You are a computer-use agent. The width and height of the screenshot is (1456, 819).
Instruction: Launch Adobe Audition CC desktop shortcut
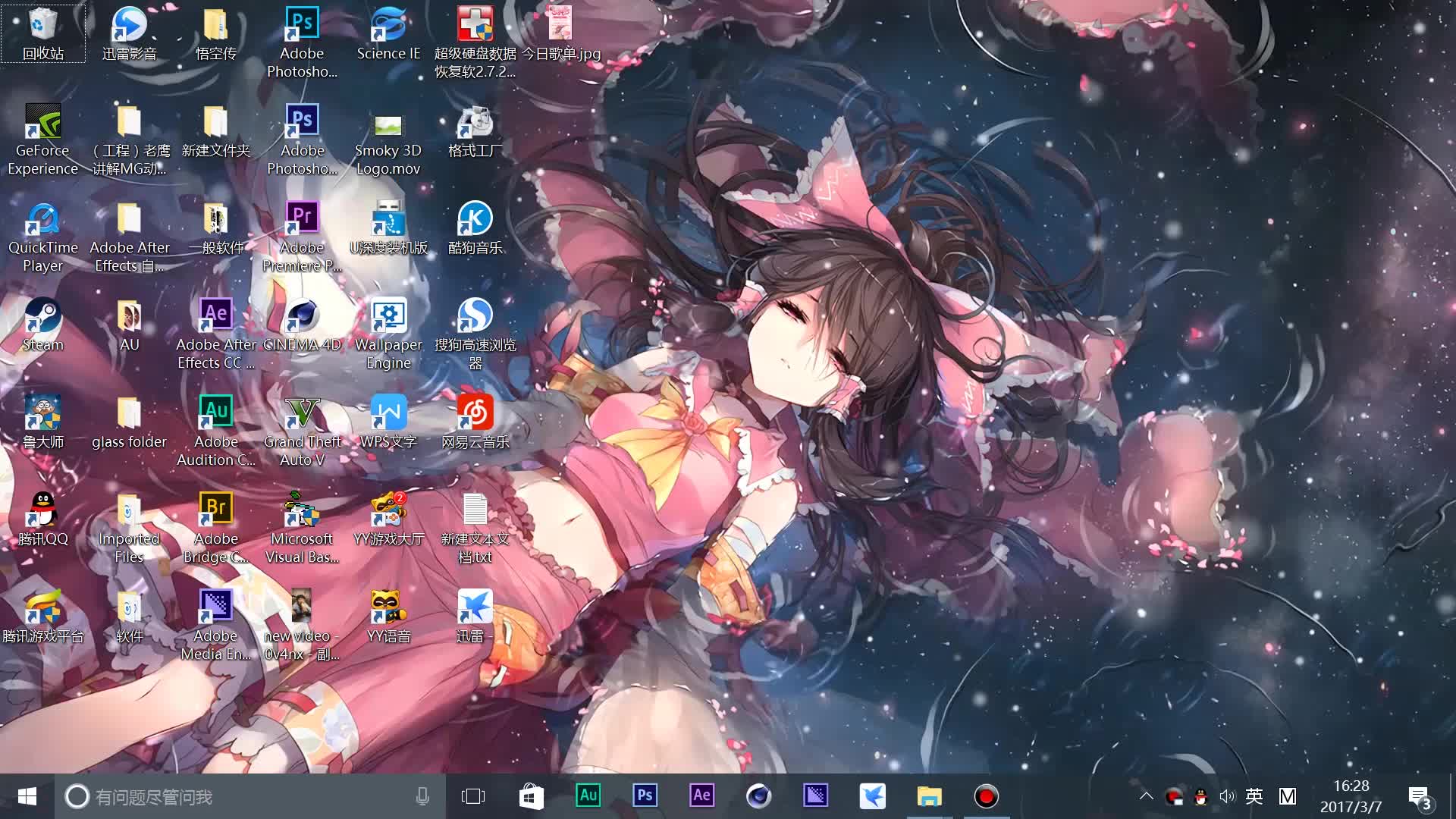coord(215,431)
